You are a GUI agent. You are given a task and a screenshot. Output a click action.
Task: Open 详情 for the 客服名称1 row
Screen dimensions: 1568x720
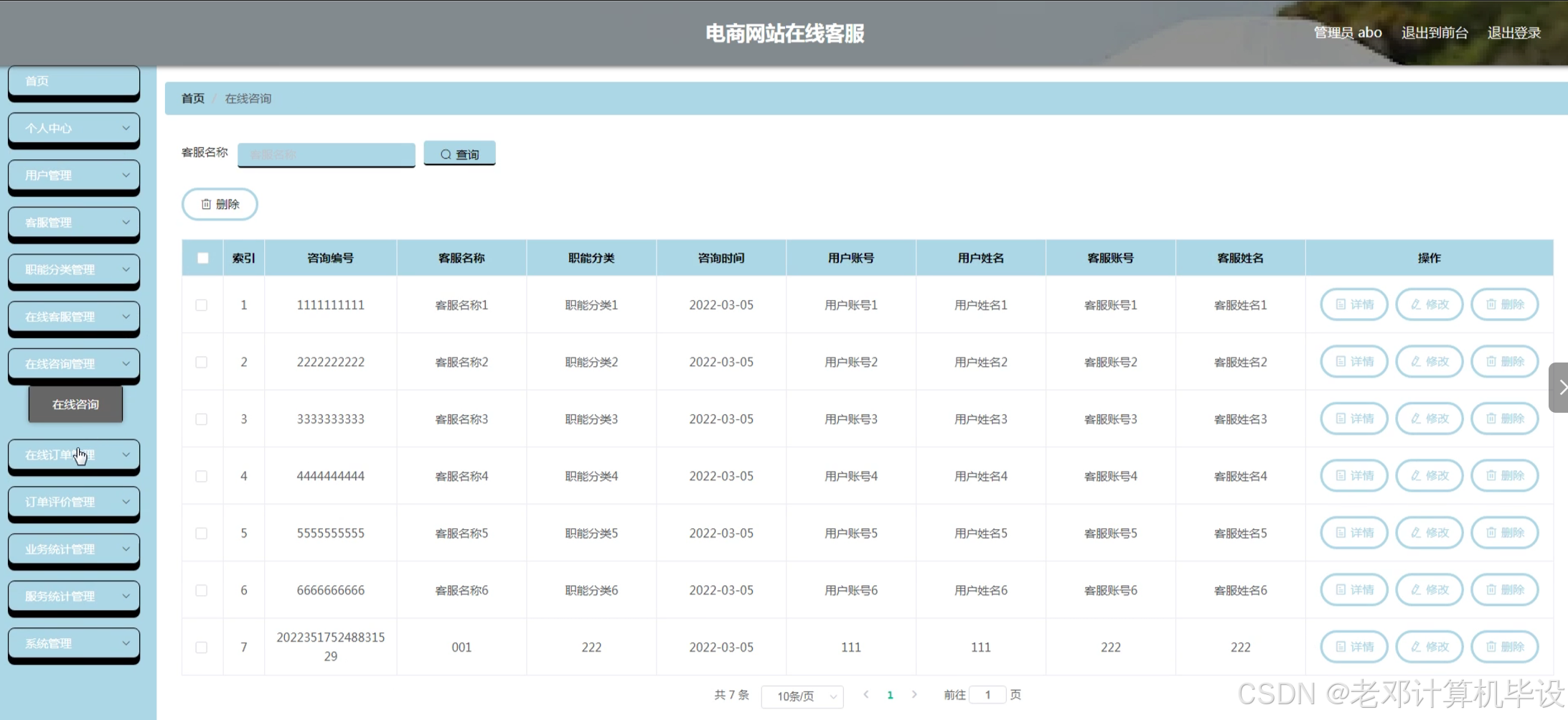(x=1354, y=304)
